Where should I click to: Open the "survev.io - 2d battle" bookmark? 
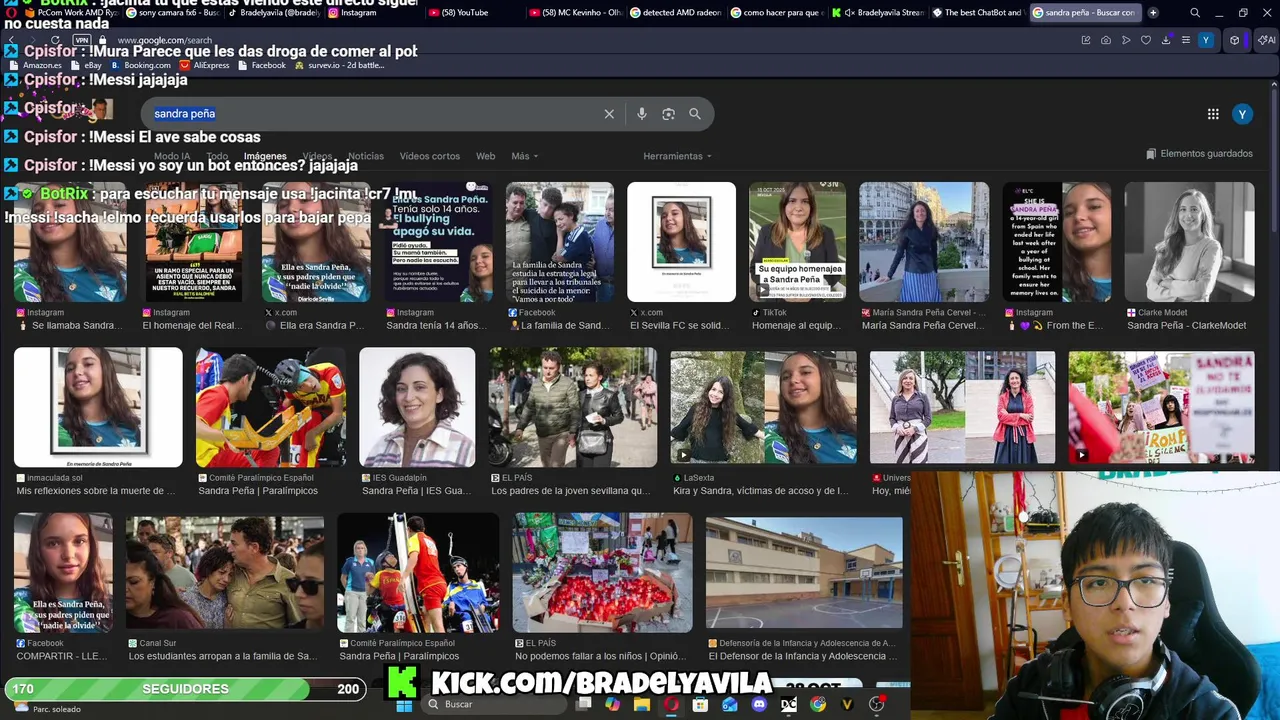(x=341, y=65)
